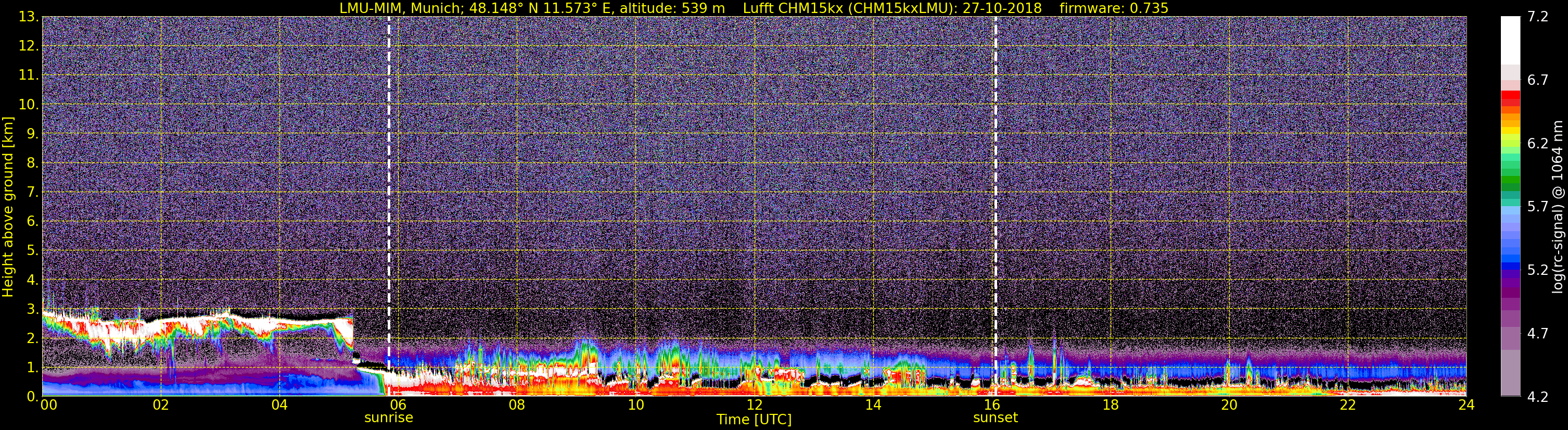Click the 'sunrise' label below the axis
The image size is (1568, 430).
coord(388,418)
